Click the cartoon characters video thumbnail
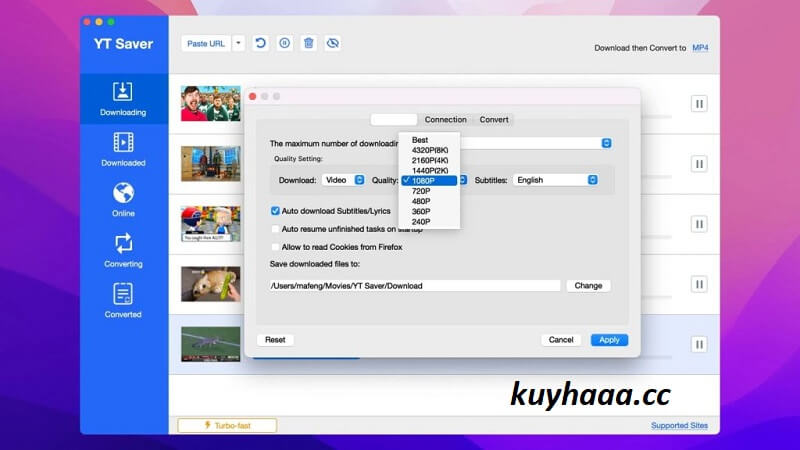 point(210,224)
